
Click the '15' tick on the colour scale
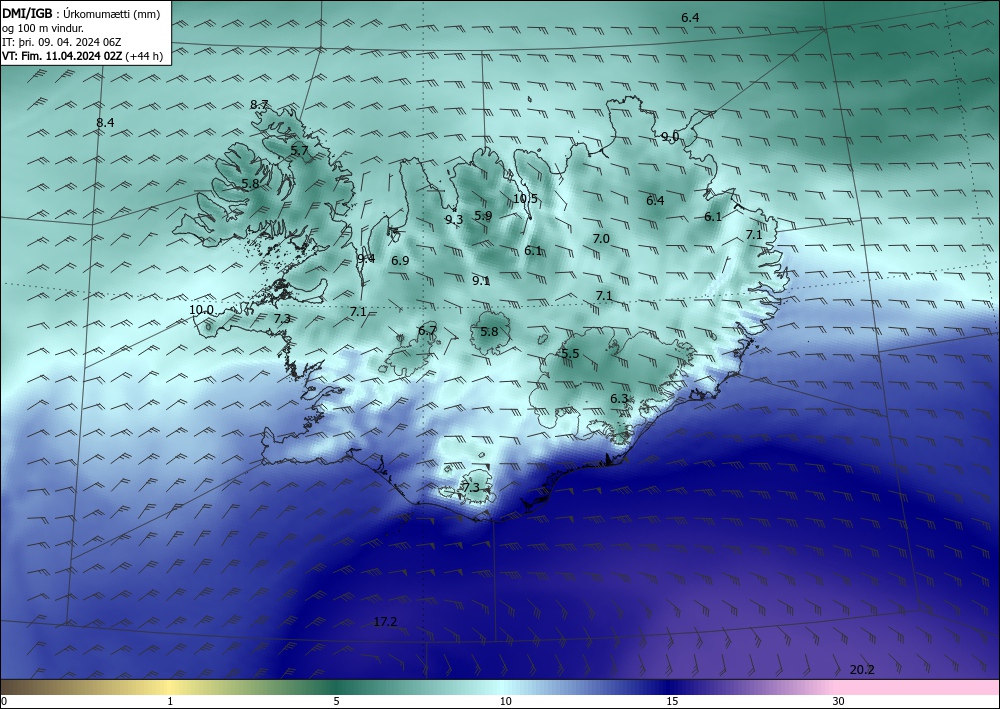click(x=672, y=701)
